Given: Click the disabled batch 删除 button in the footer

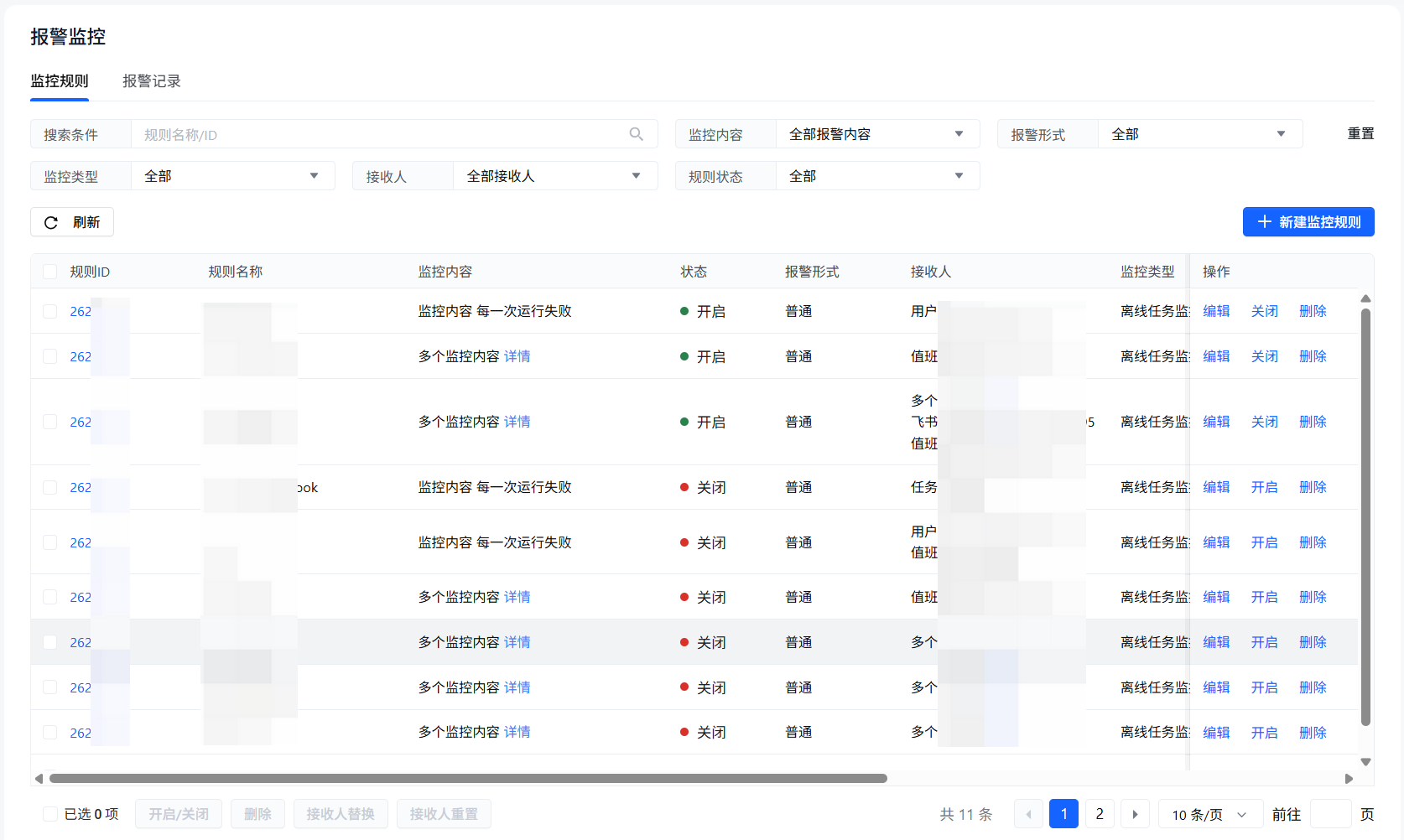Looking at the screenshot, I should pyautogui.click(x=257, y=814).
